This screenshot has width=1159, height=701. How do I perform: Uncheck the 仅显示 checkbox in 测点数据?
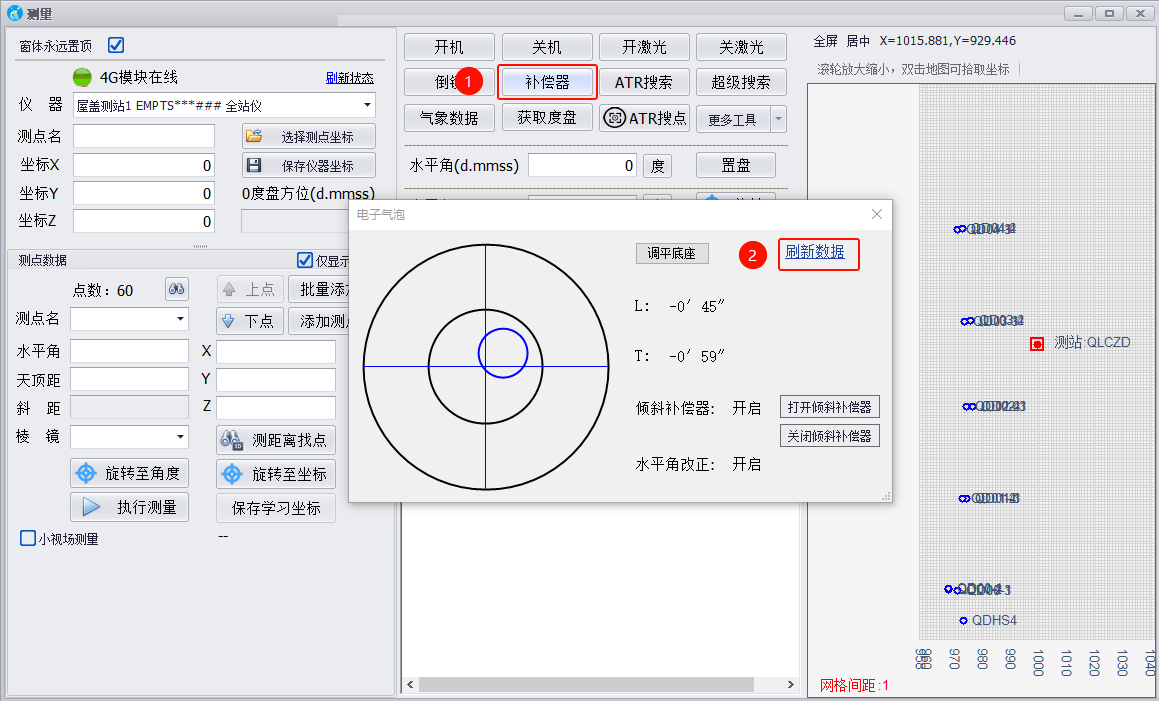(x=305, y=260)
